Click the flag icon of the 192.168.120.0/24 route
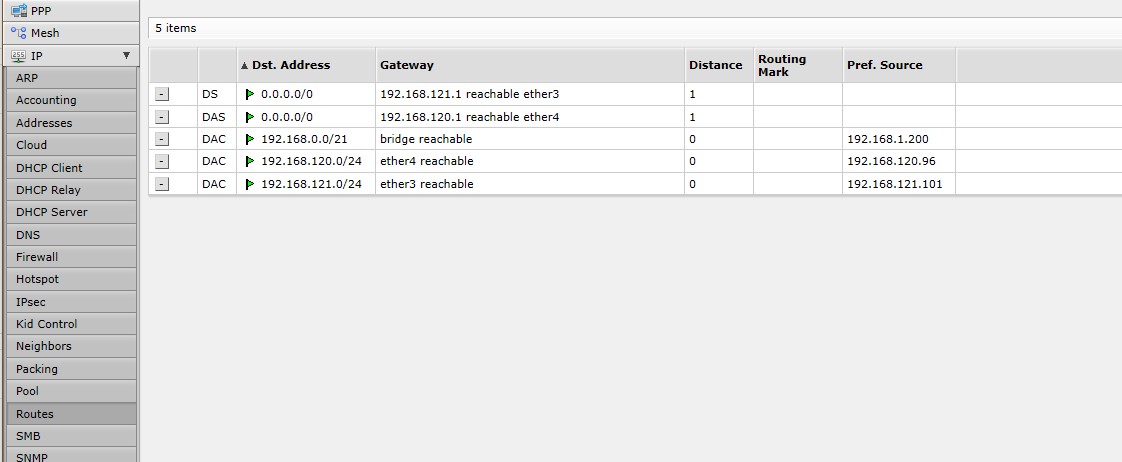The width and height of the screenshot is (1122, 462). (x=250, y=162)
